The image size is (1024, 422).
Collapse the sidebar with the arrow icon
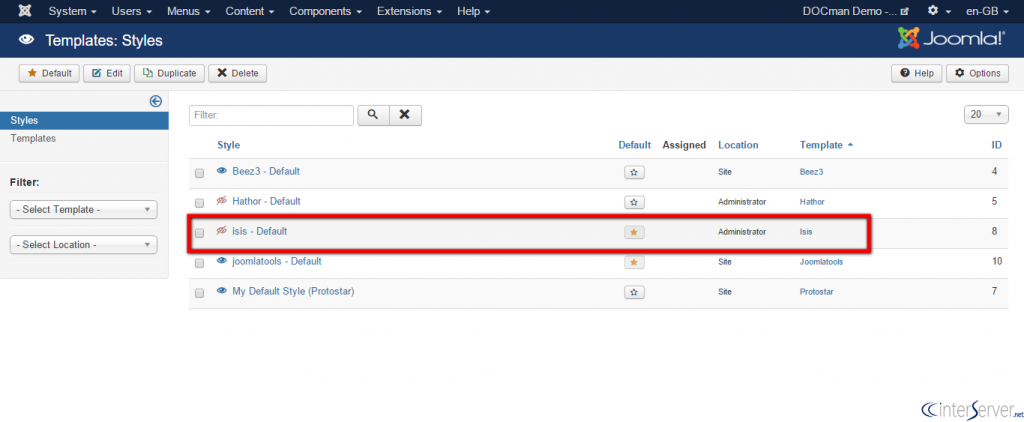[155, 101]
